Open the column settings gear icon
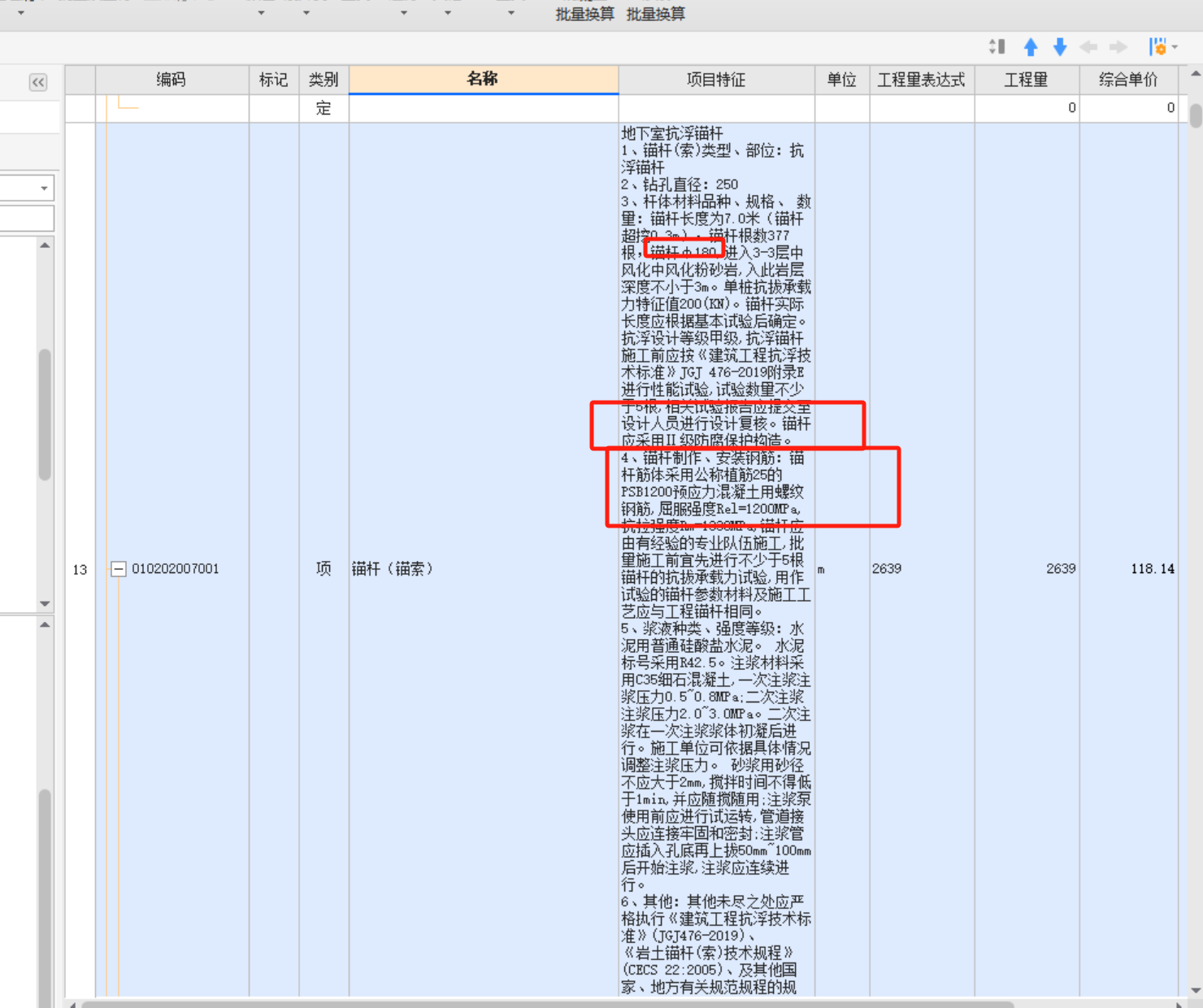Screen dimensions: 1203x1008 point(1157,47)
